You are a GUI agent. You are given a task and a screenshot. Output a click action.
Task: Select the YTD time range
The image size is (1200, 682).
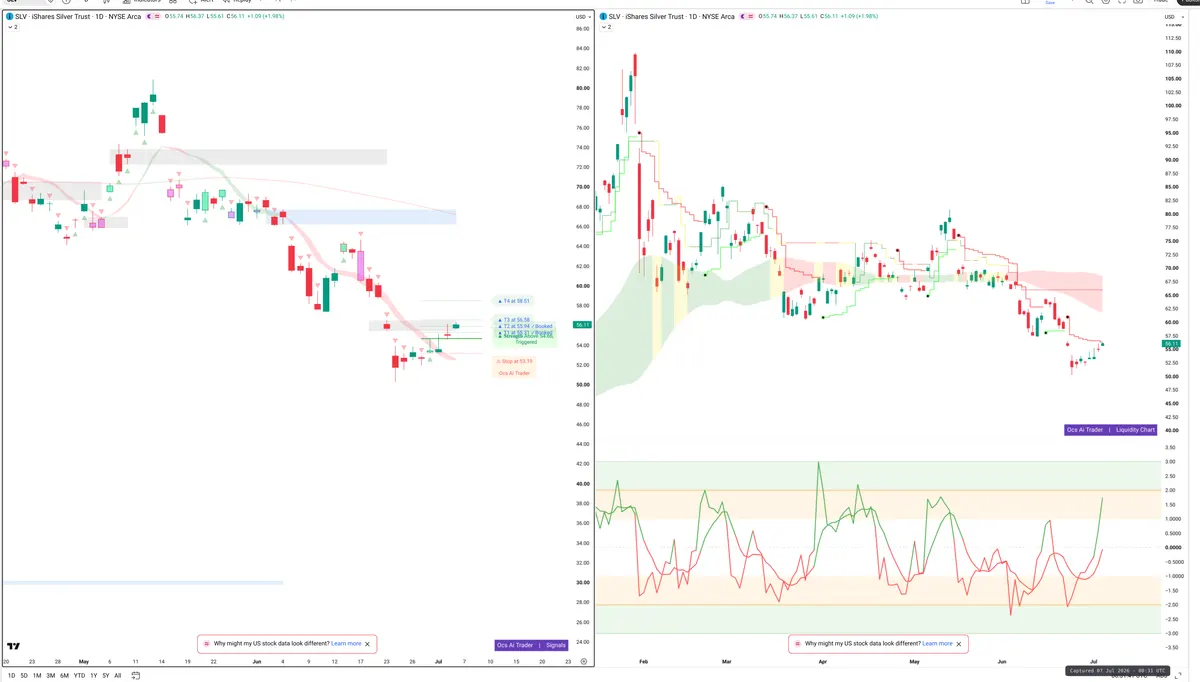pos(79,676)
